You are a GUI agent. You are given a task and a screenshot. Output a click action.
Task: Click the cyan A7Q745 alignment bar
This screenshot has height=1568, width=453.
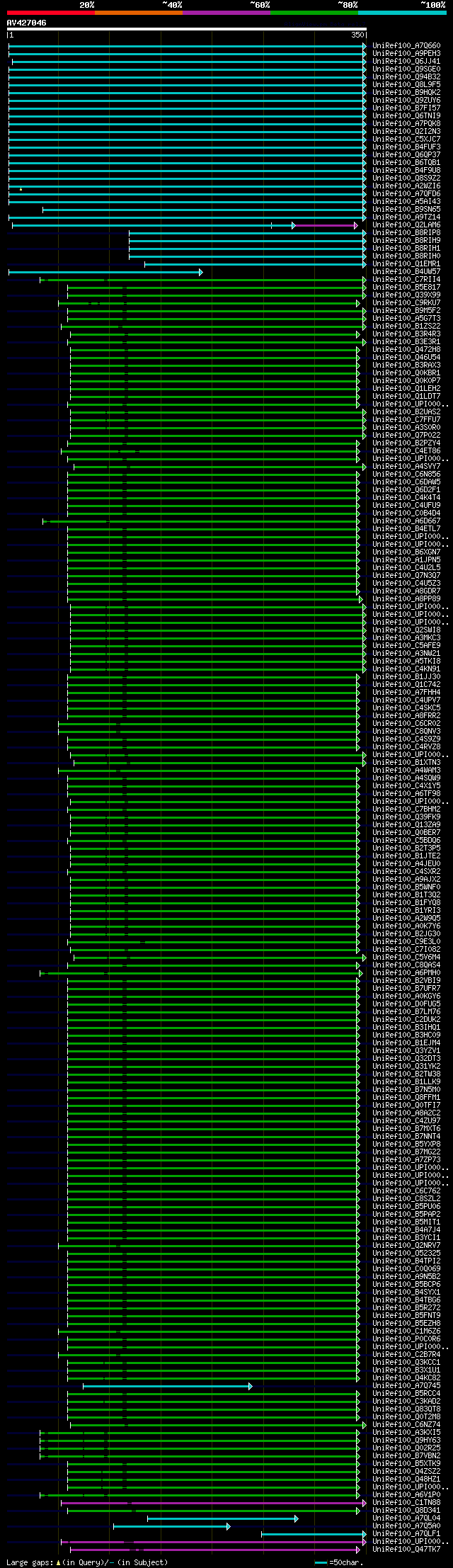167,1386
